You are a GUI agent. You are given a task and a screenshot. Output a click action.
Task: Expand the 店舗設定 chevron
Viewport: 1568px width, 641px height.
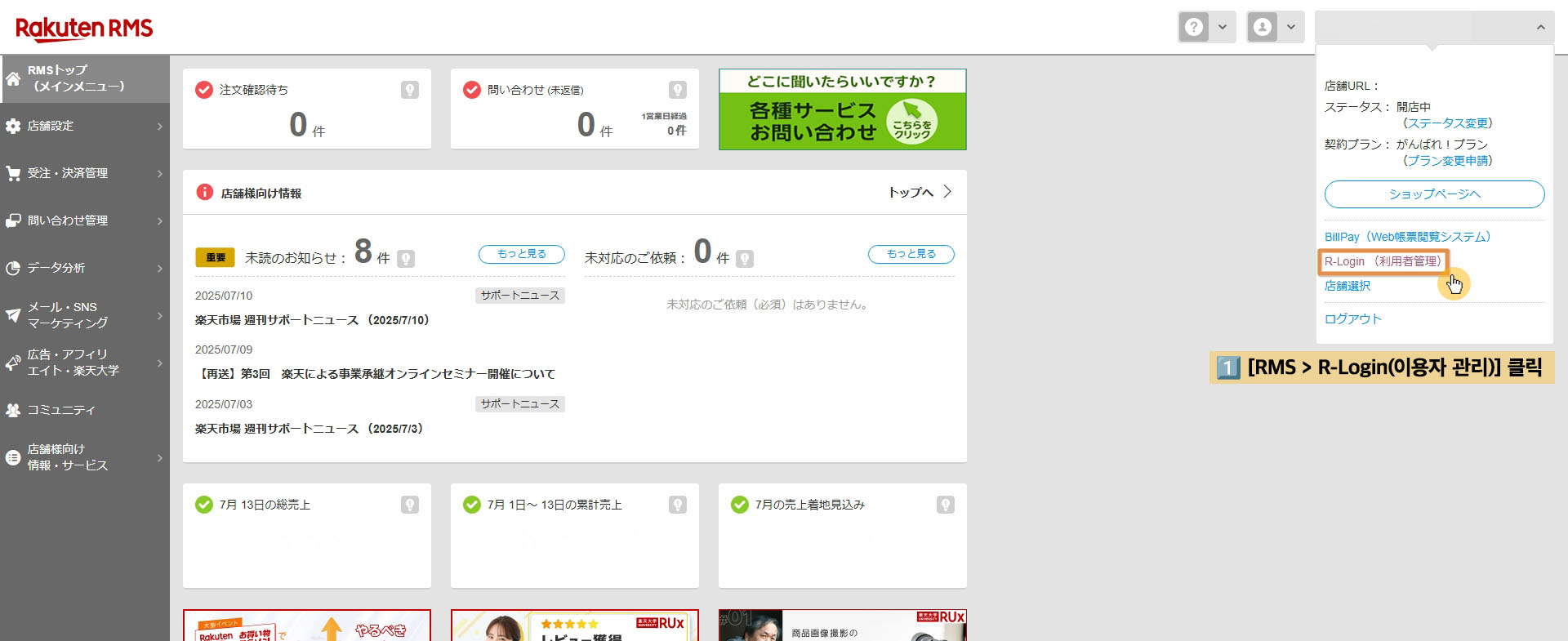(160, 126)
